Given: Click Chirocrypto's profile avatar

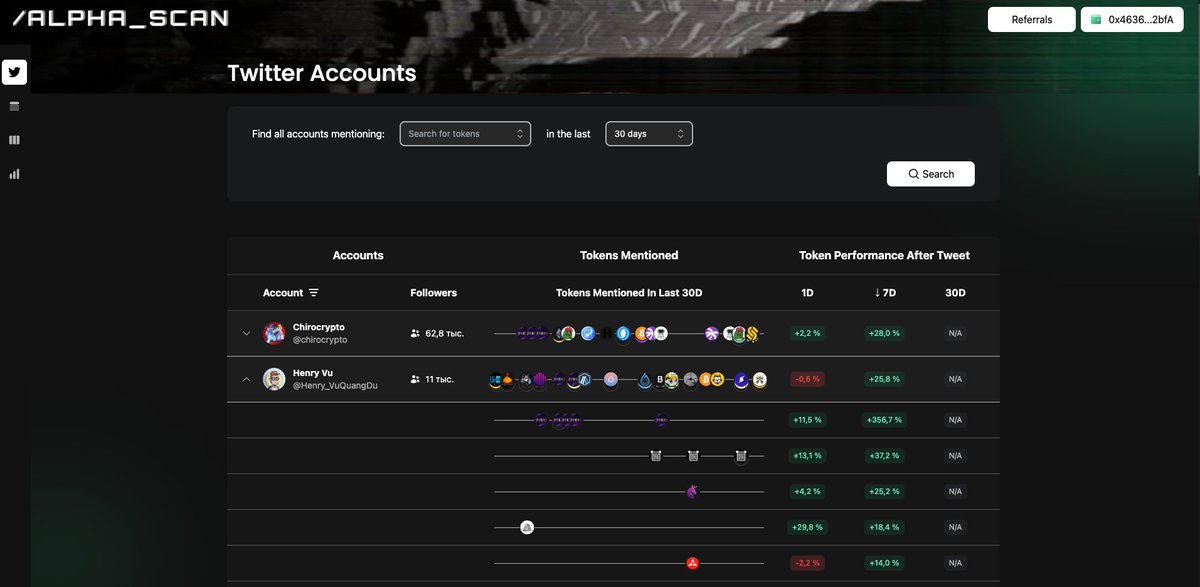Looking at the screenshot, I should pos(274,334).
